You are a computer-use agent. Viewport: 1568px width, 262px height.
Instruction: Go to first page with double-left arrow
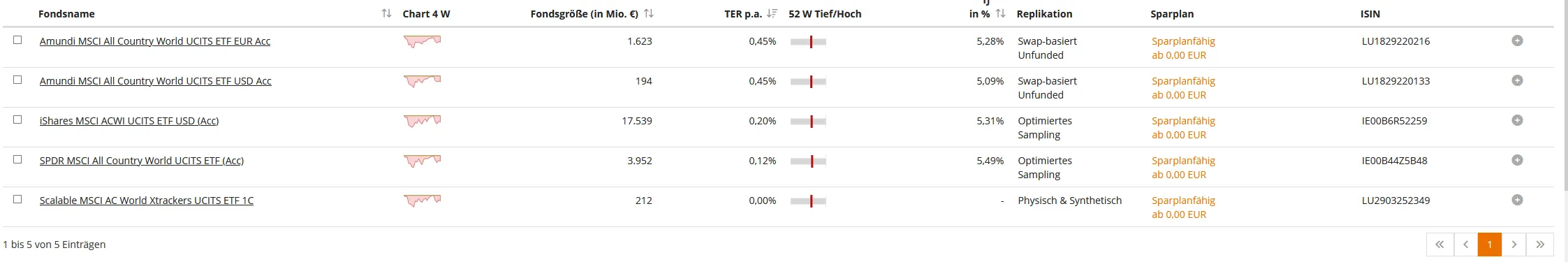click(x=1439, y=245)
